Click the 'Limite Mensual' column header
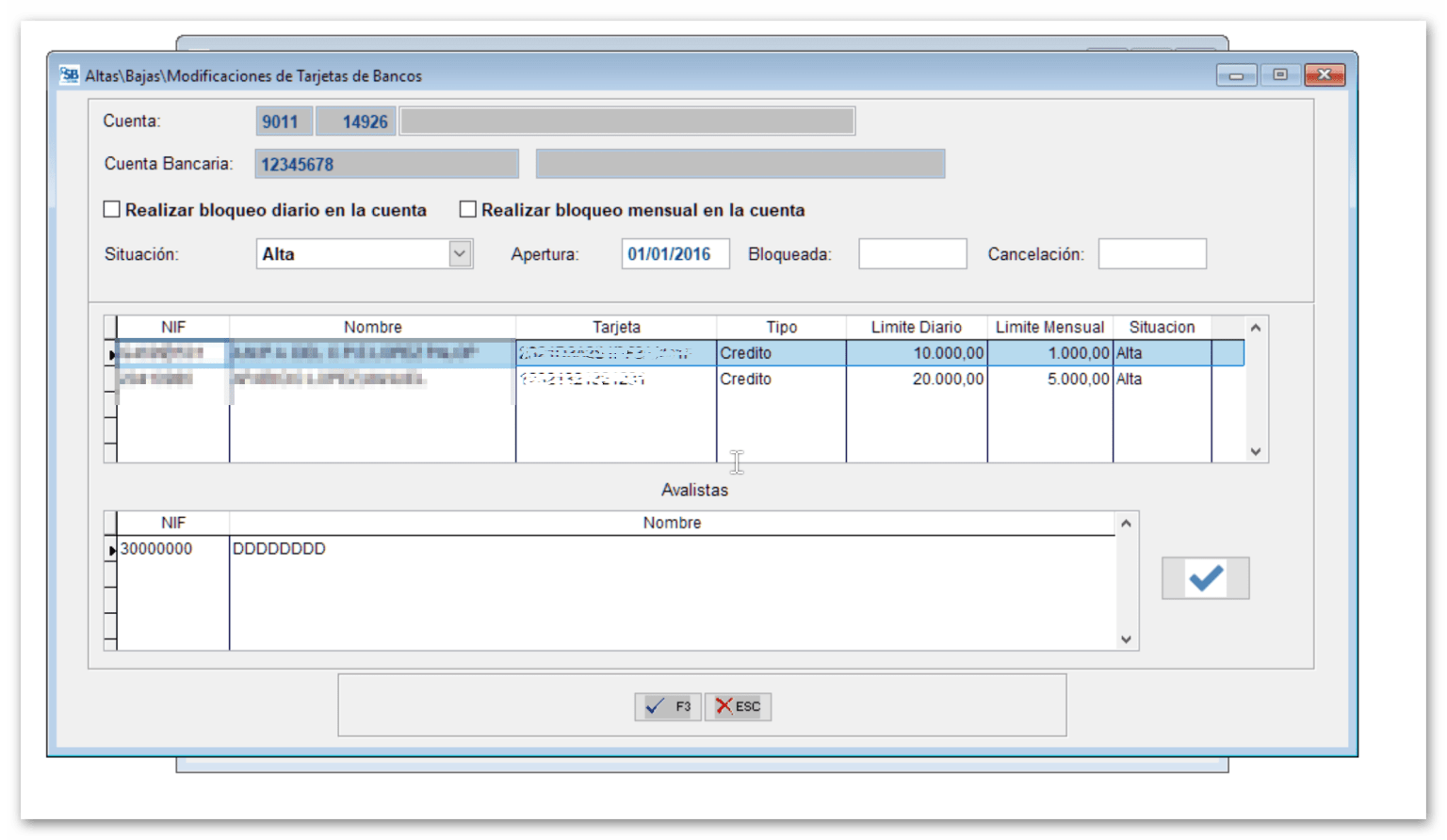The height and width of the screenshot is (840, 1447). coord(1049,327)
